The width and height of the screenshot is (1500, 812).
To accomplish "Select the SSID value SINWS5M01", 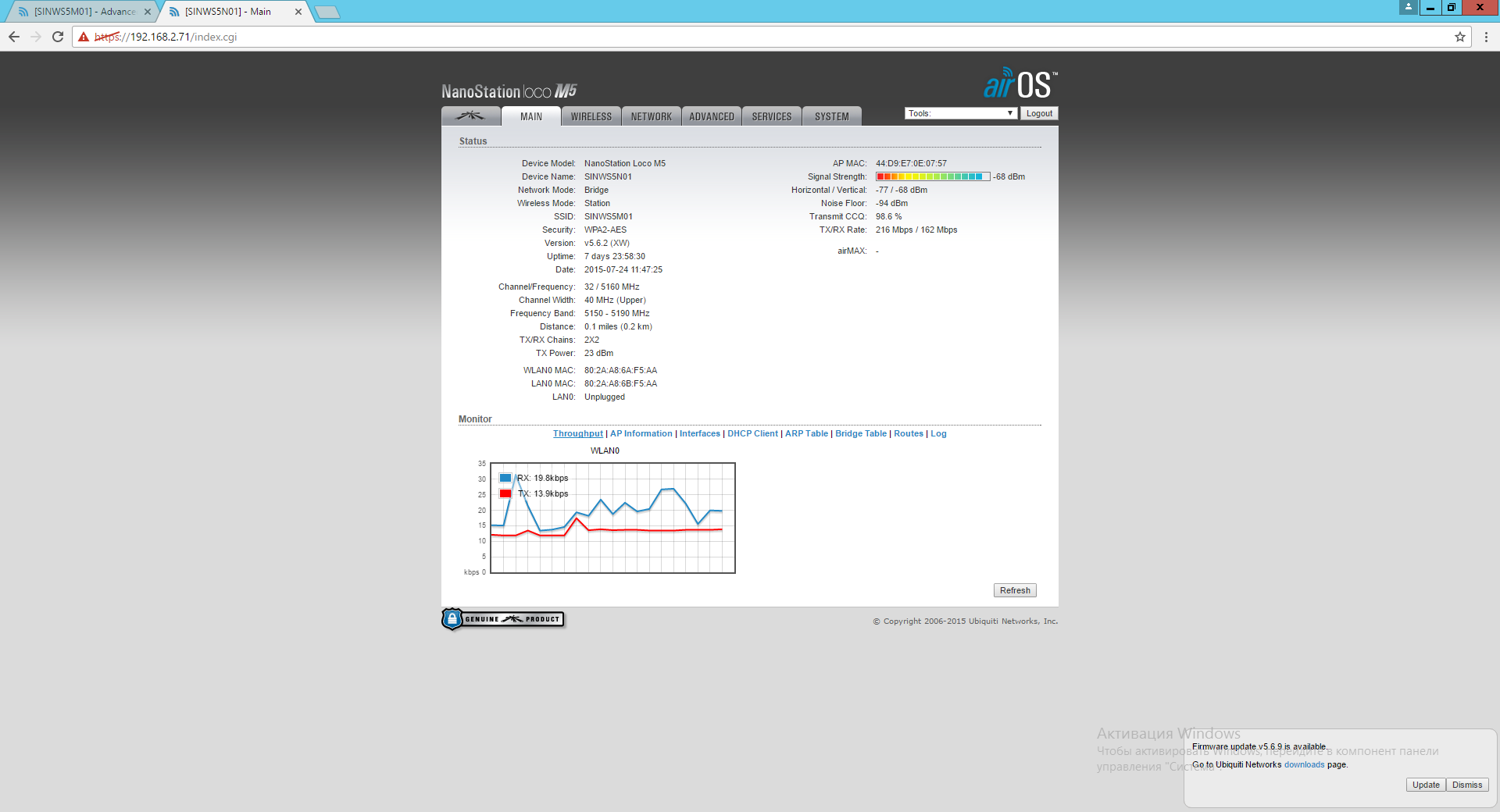I will point(609,216).
